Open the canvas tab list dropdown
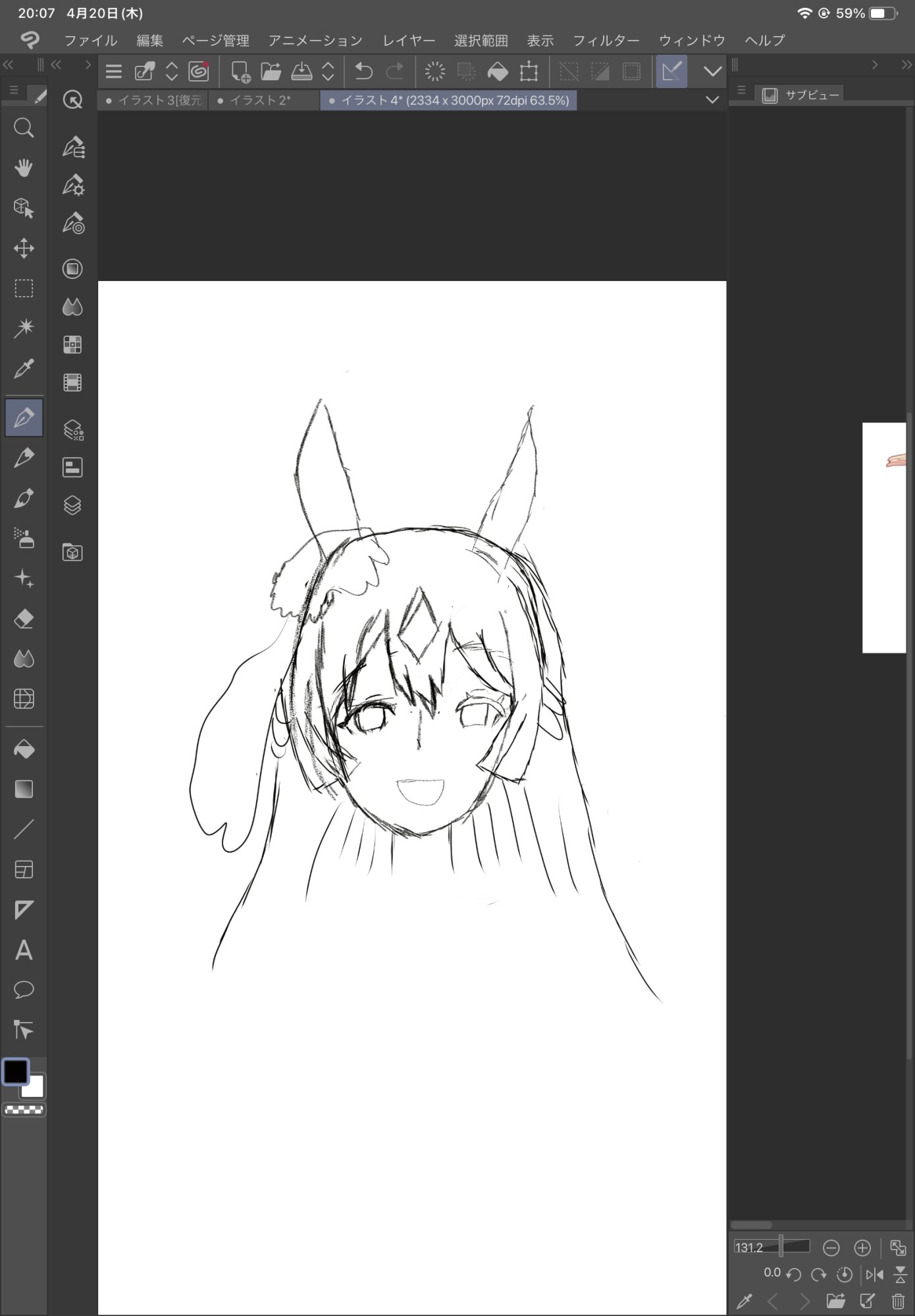 point(712,100)
